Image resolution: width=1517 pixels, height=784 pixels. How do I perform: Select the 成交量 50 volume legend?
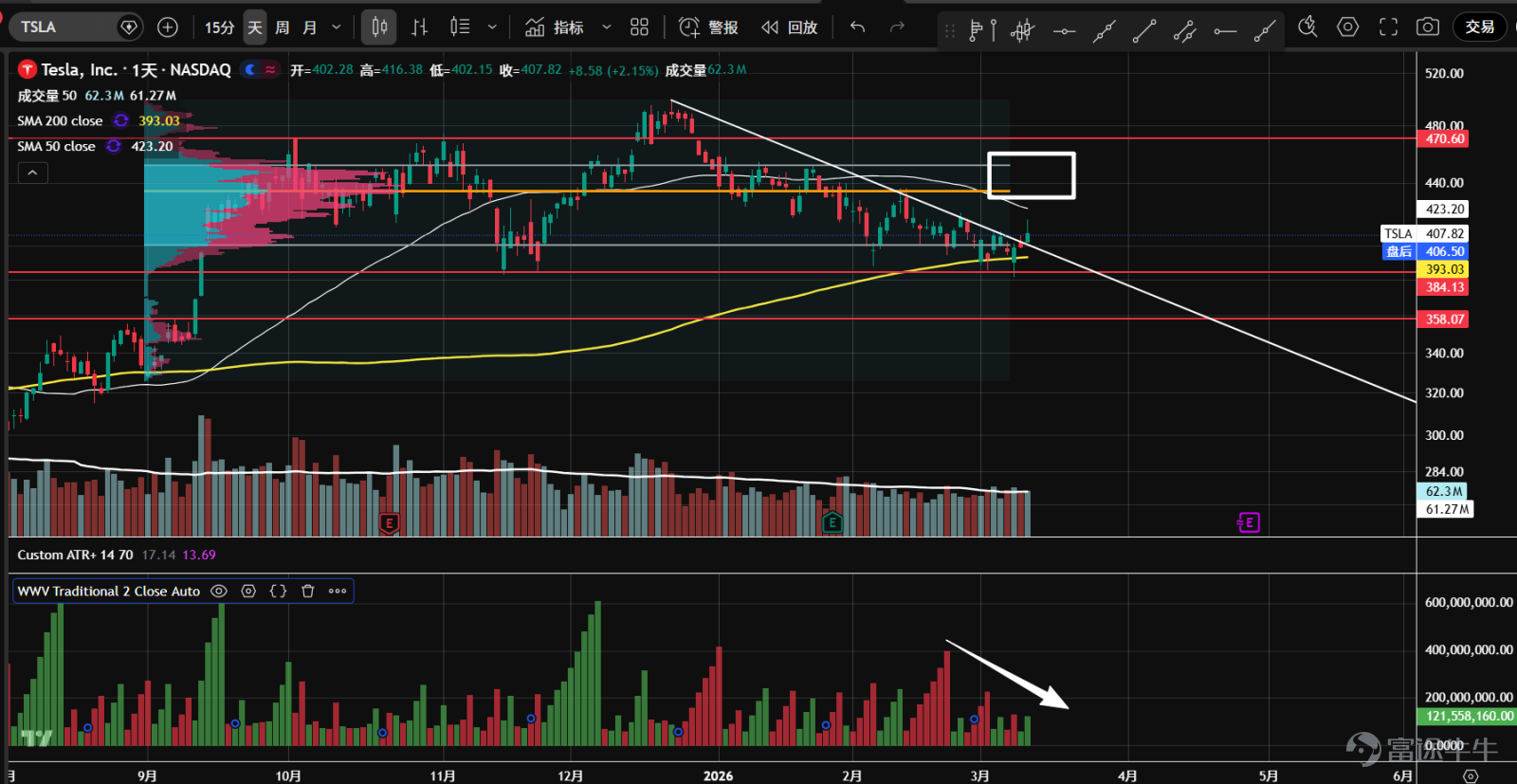(x=47, y=96)
